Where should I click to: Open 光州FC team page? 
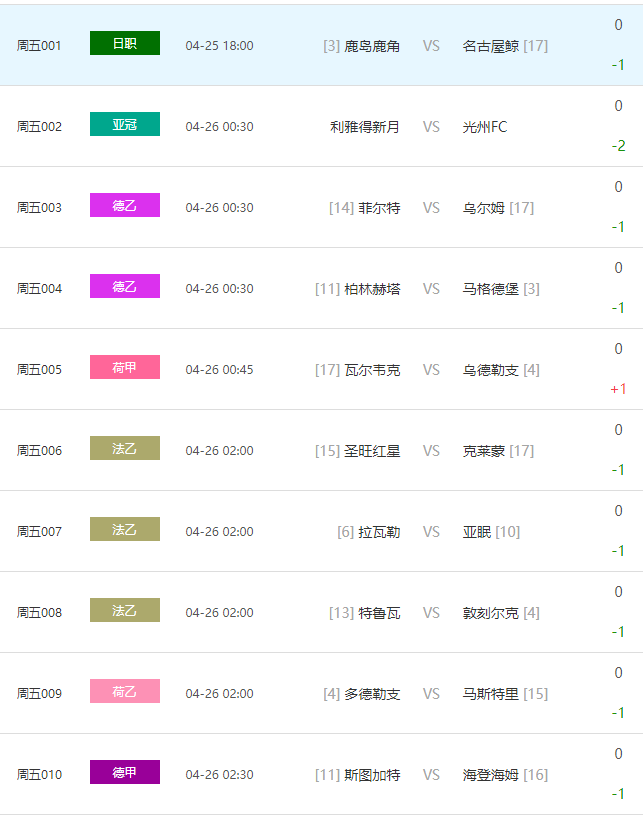point(485,127)
